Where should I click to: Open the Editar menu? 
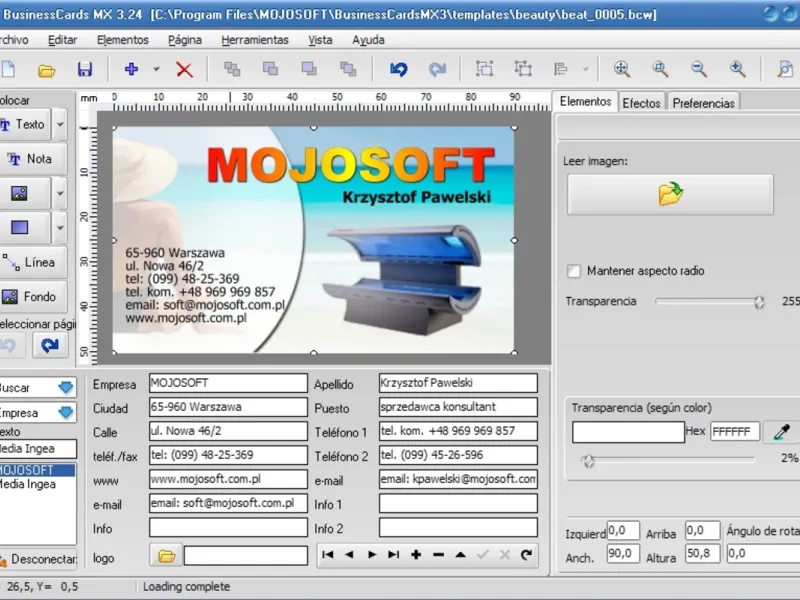[x=62, y=40]
